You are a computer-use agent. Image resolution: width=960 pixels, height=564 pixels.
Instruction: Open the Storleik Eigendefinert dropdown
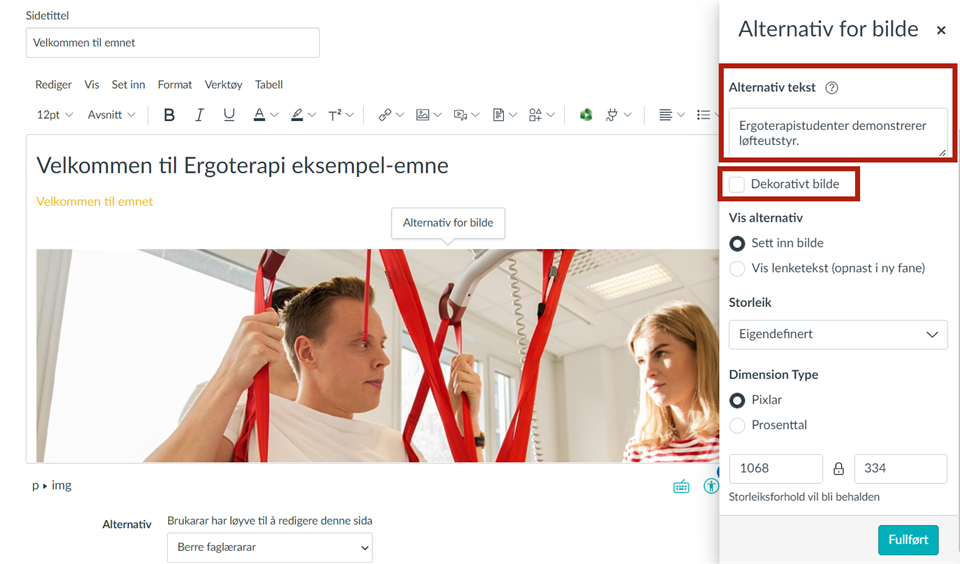(837, 334)
